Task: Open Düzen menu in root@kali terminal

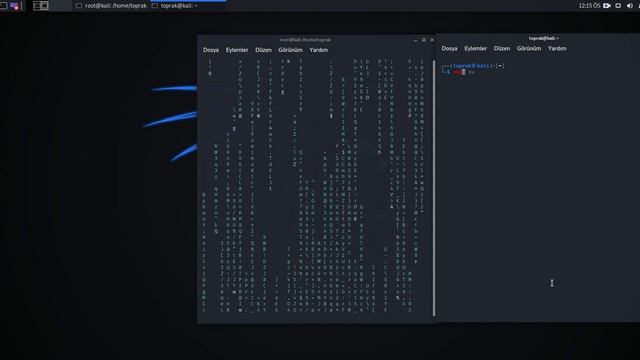Action: click(263, 50)
